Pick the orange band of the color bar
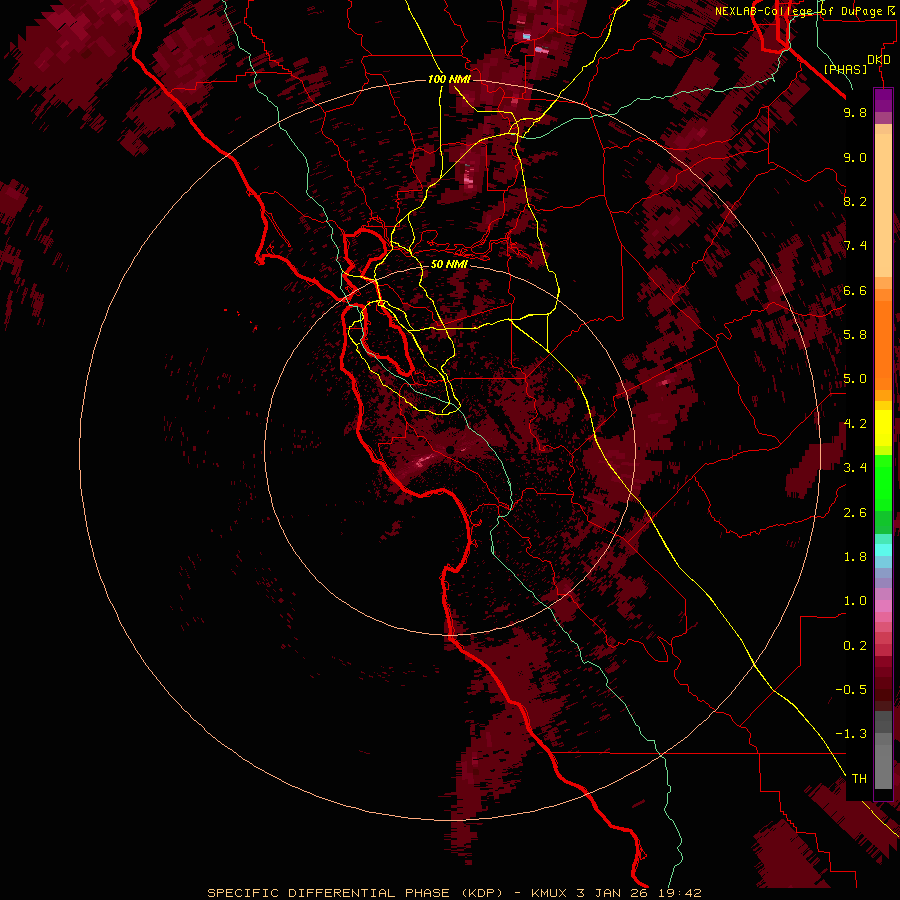This screenshot has height=900, width=900. click(883, 345)
